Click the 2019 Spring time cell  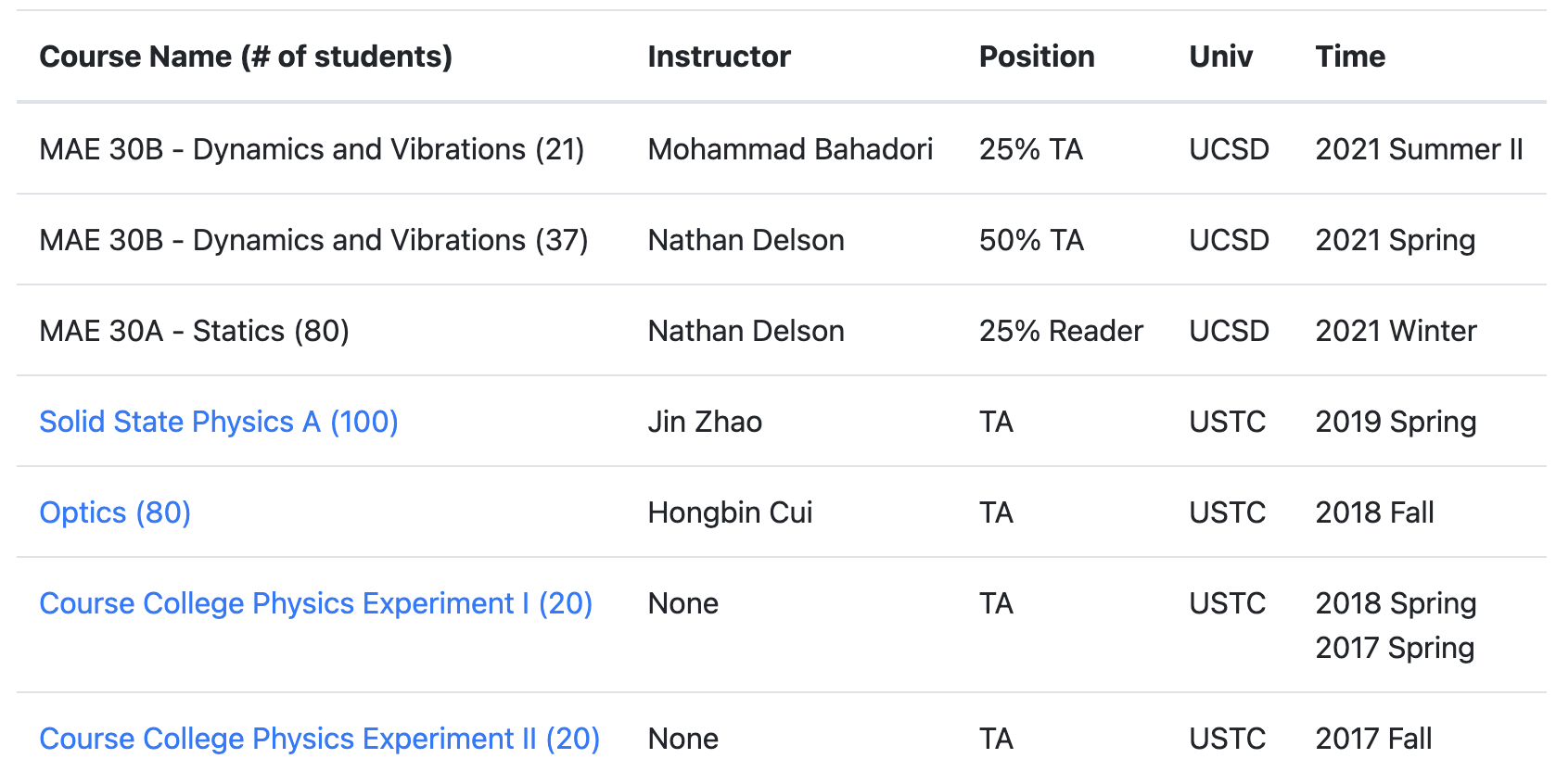[x=1396, y=422]
